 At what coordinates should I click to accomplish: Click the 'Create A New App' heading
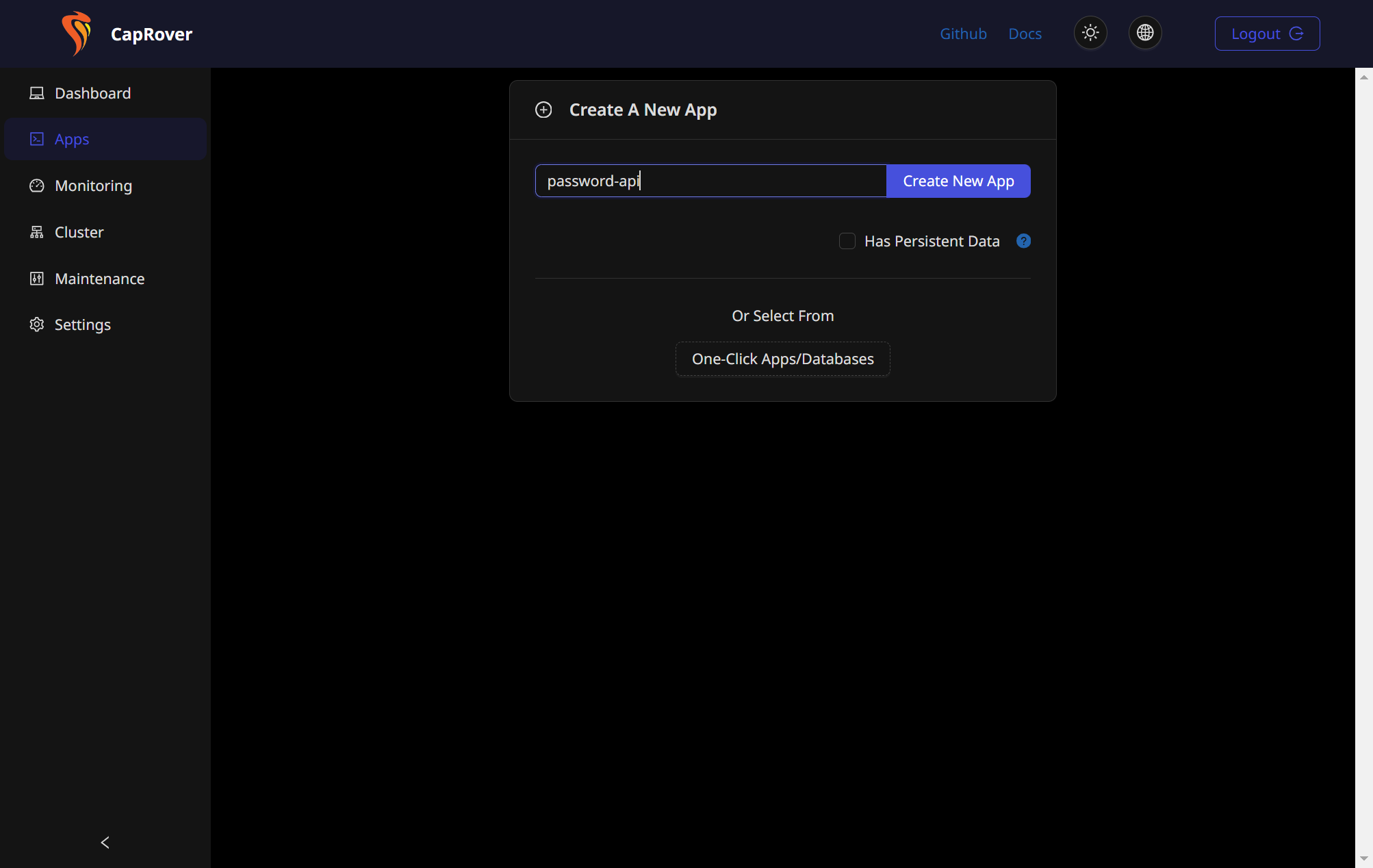pos(643,110)
